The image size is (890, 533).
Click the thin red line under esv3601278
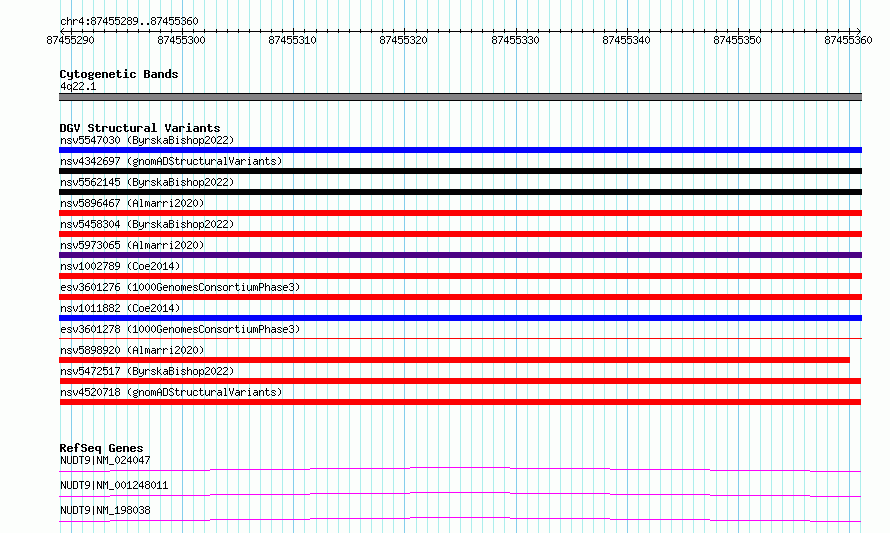[460, 339]
